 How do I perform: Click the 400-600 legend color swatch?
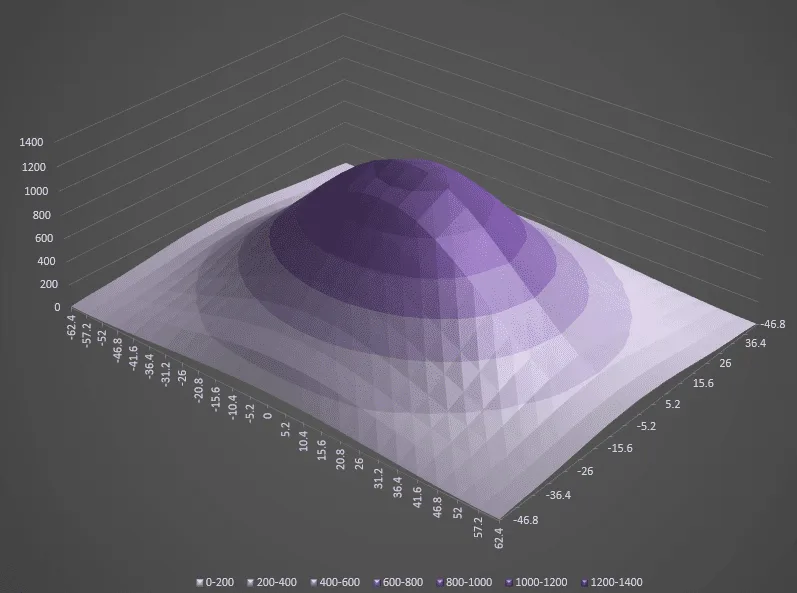pos(314,582)
